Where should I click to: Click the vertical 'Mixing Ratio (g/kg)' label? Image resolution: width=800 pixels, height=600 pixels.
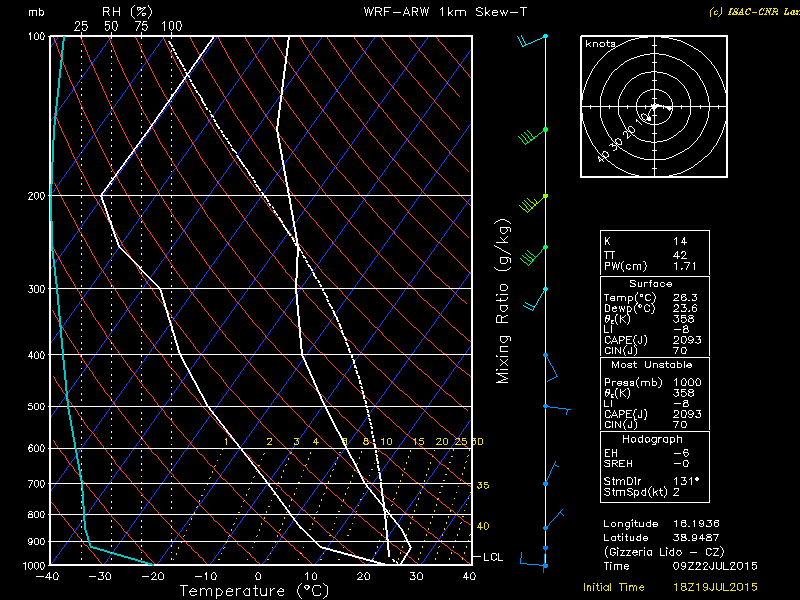pos(503,301)
